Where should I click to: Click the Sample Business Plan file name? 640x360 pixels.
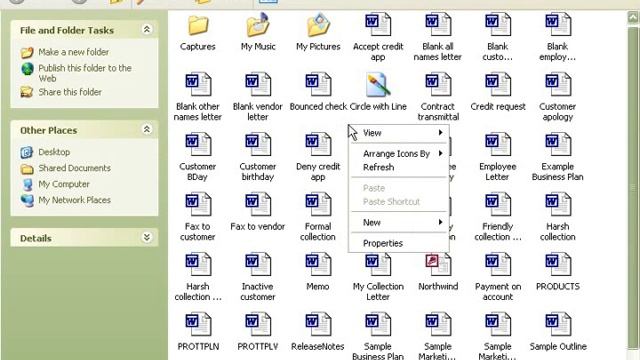click(378, 351)
